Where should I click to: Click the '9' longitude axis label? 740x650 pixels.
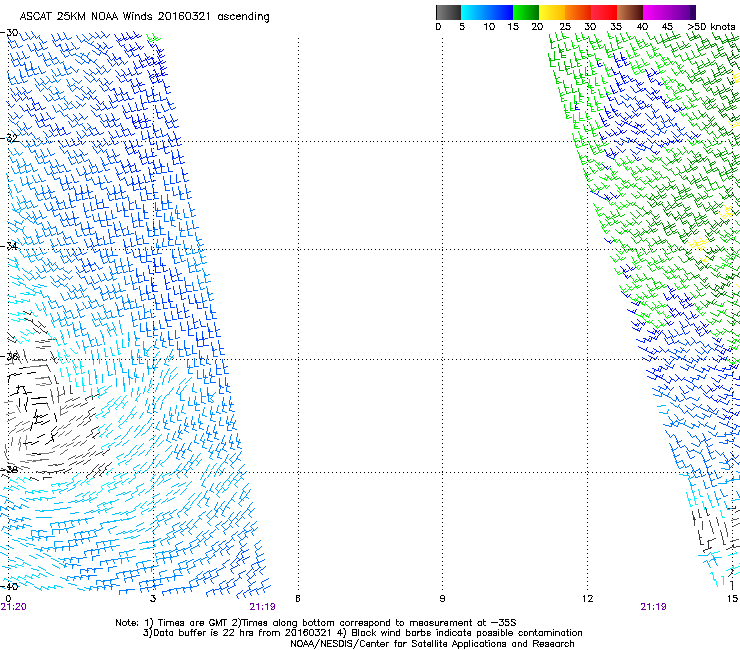pos(442,599)
